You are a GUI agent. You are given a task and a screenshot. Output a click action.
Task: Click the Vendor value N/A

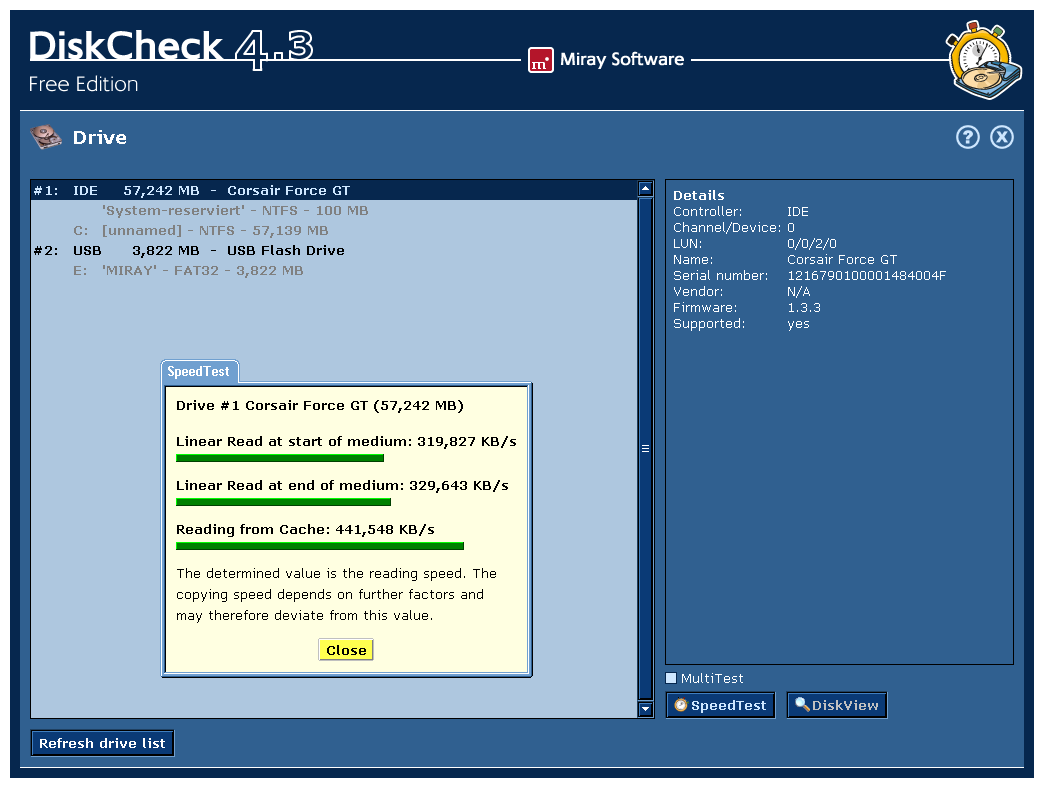coord(798,291)
